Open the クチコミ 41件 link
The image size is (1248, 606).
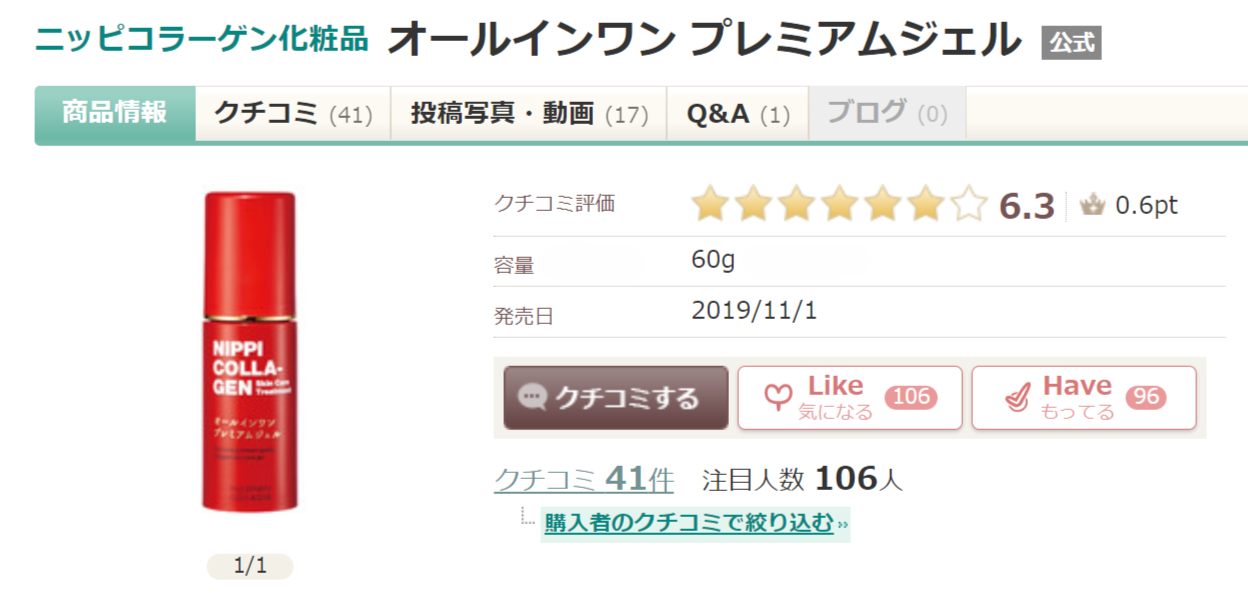pyautogui.click(x=584, y=480)
